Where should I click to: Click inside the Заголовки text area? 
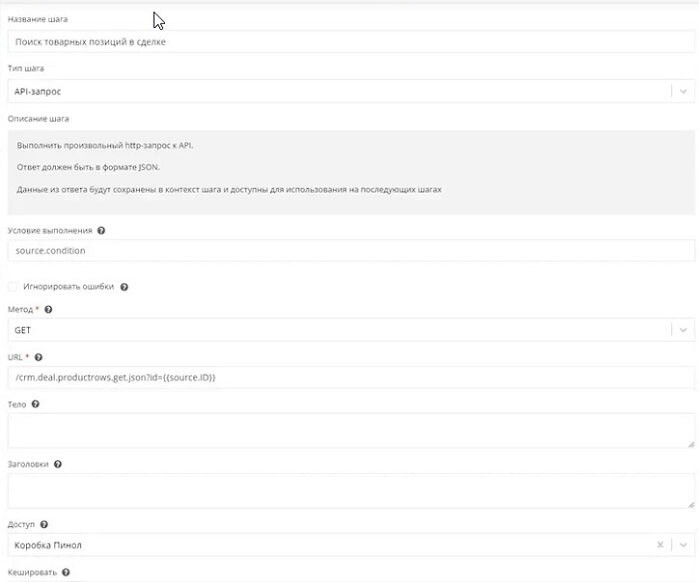[x=340, y=490]
